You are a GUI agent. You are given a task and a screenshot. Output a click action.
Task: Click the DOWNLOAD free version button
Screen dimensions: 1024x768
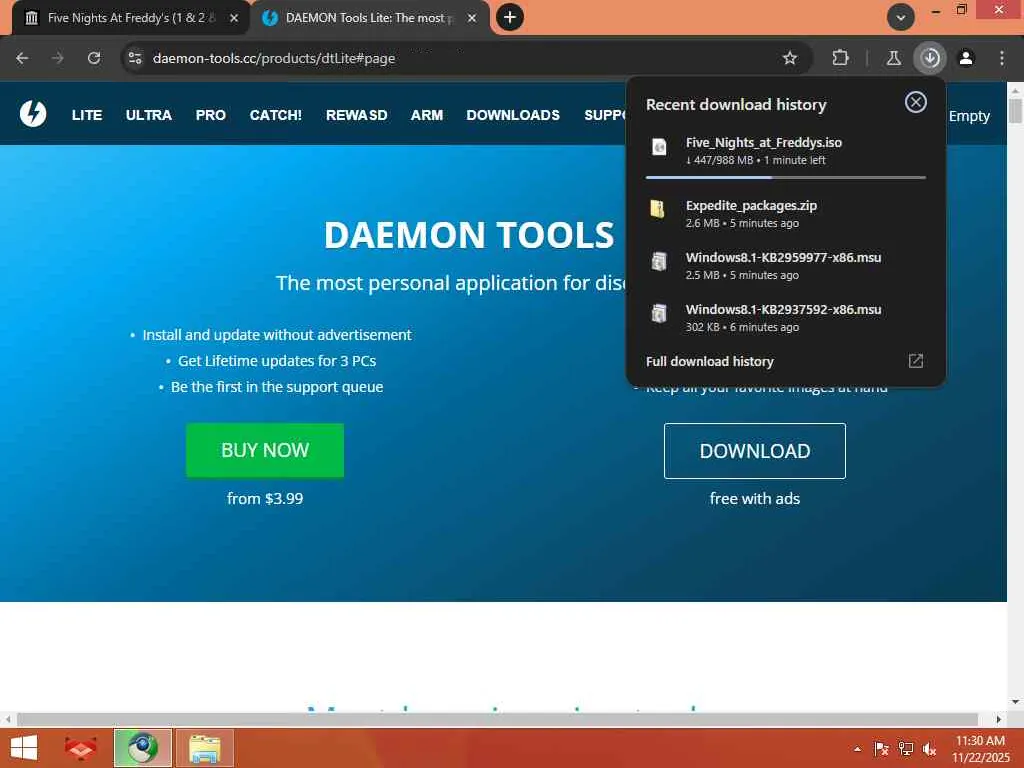[x=755, y=451]
